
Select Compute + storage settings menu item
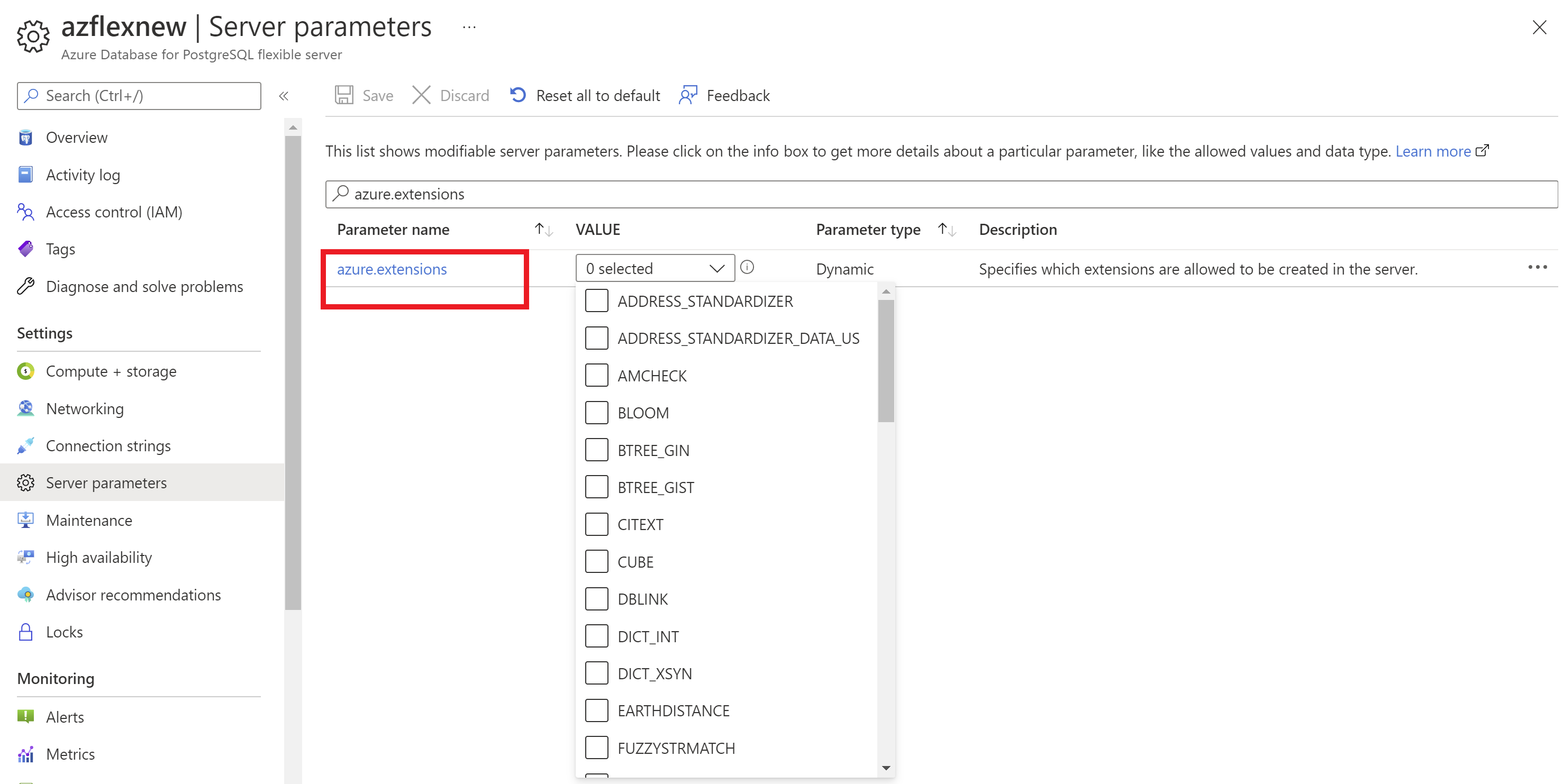point(111,370)
